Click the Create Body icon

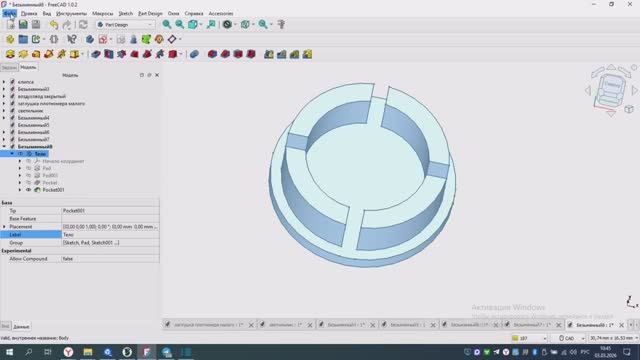90,39
